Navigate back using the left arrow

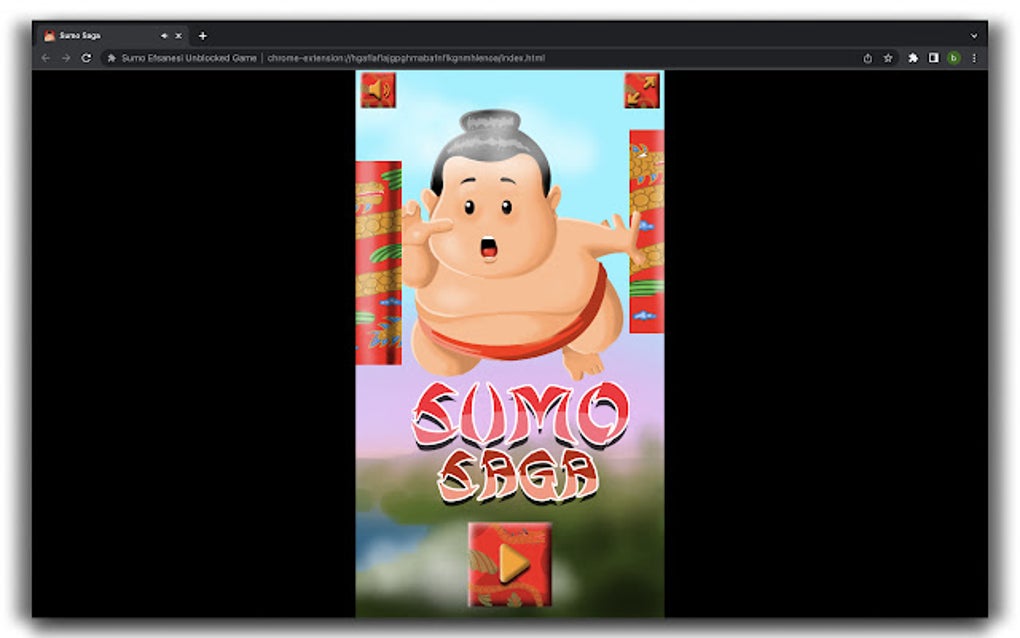click(x=44, y=58)
